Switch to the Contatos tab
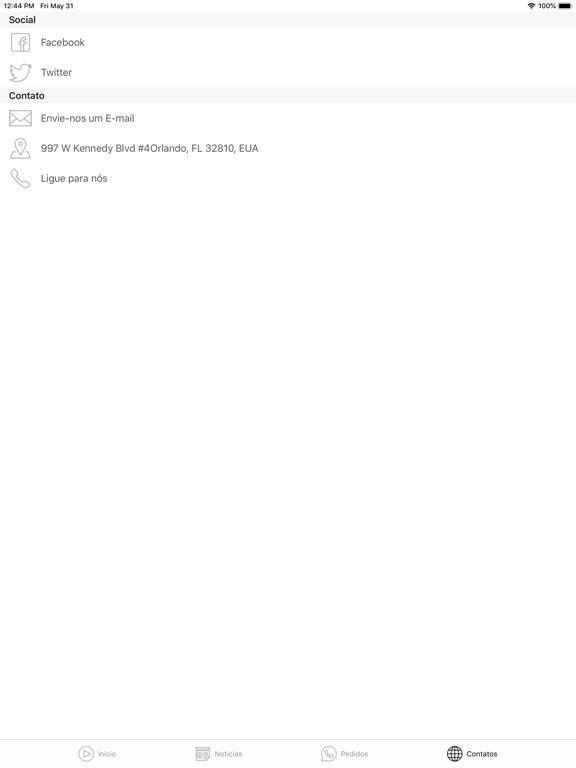This screenshot has width=576, height=768. [472, 753]
